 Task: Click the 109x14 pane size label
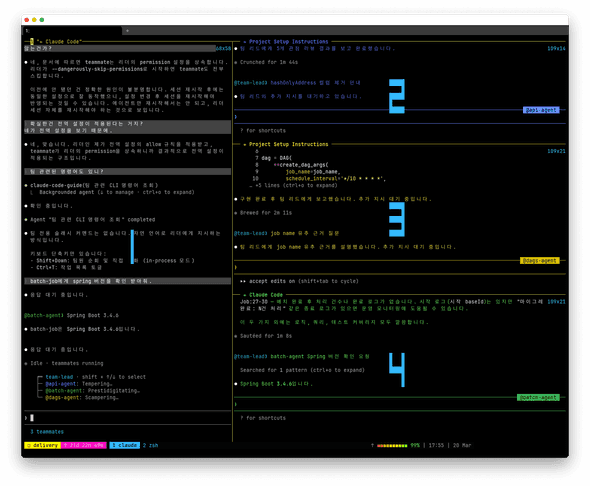click(557, 49)
